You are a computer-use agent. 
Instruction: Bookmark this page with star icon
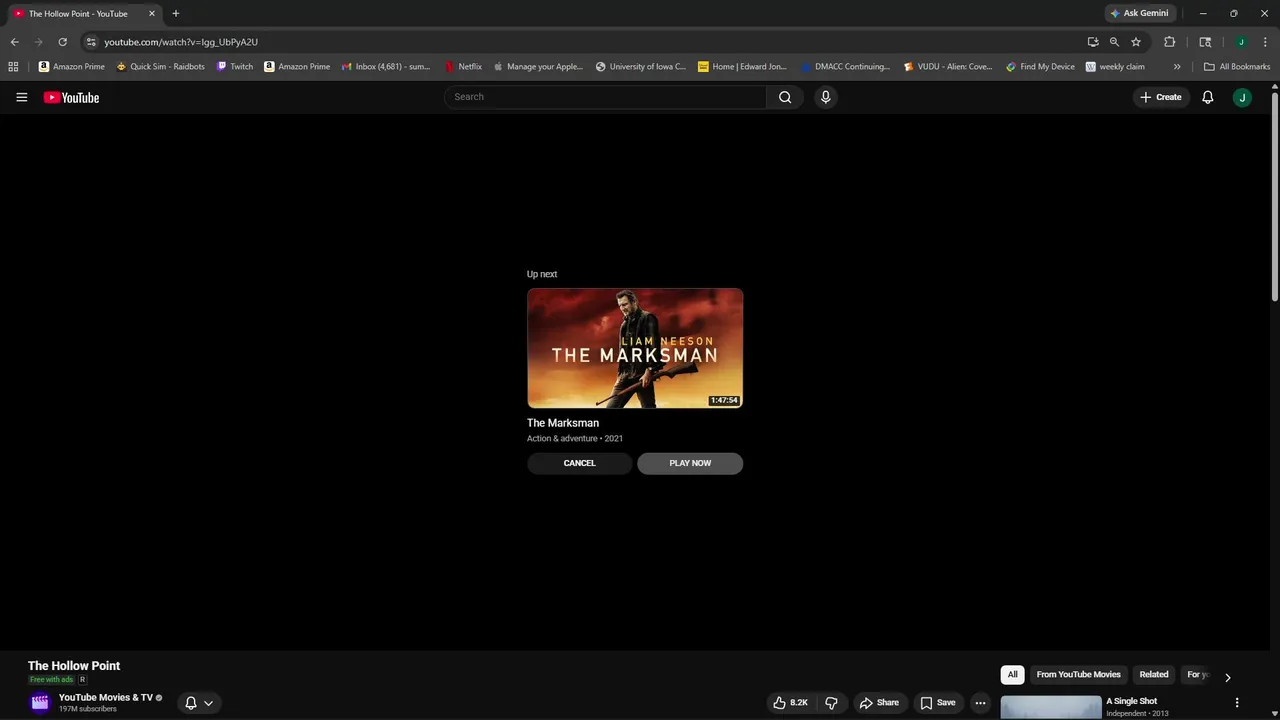coord(1136,42)
